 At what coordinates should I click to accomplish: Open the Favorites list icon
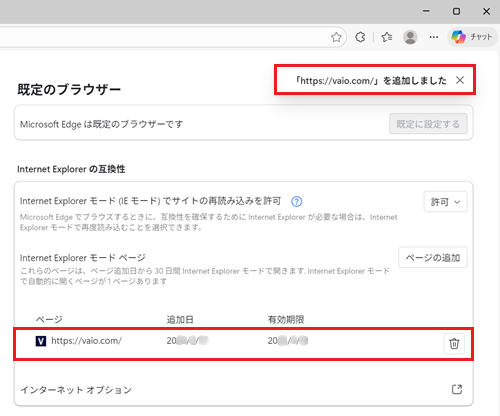(x=387, y=37)
